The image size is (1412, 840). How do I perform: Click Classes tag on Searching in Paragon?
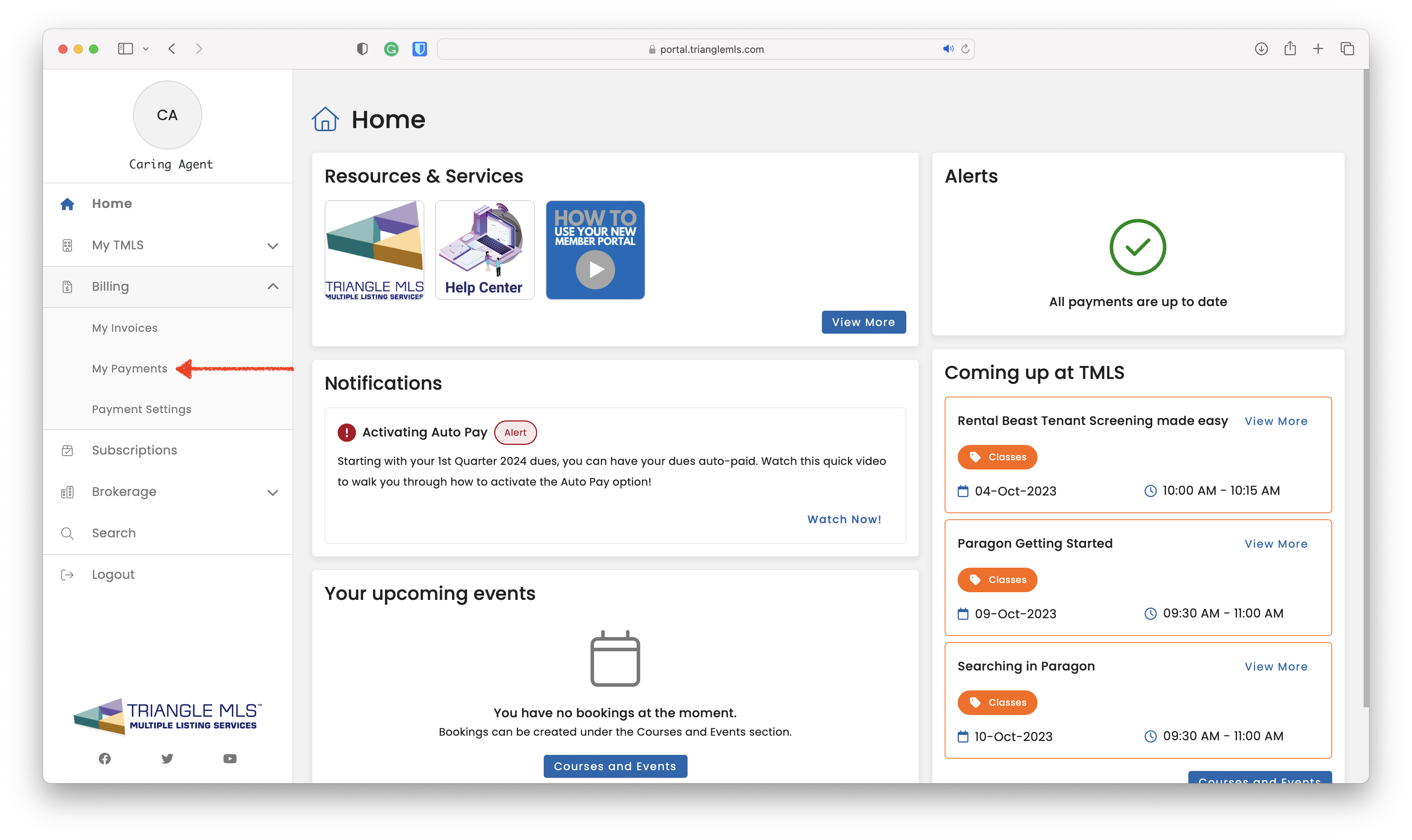tap(997, 703)
